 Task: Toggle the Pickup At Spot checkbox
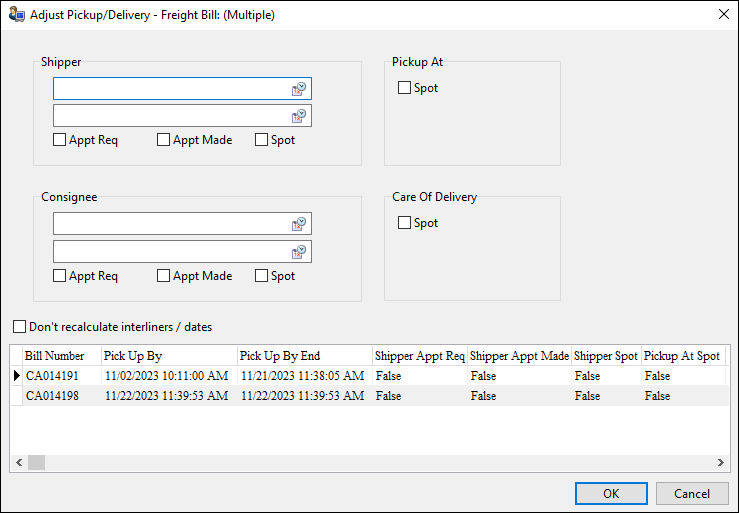(x=405, y=88)
